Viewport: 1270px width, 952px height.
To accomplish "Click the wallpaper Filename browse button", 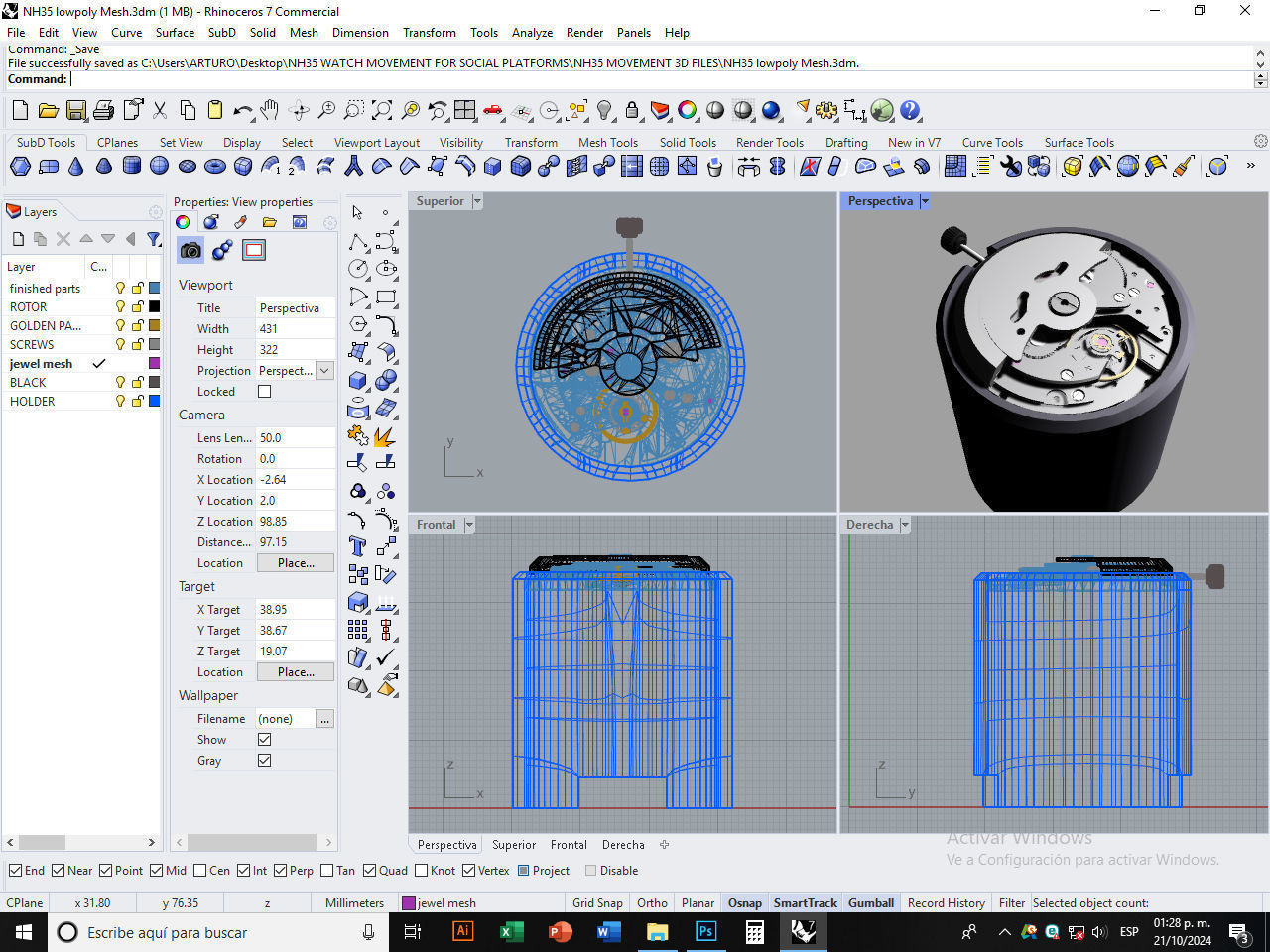I will pyautogui.click(x=324, y=719).
